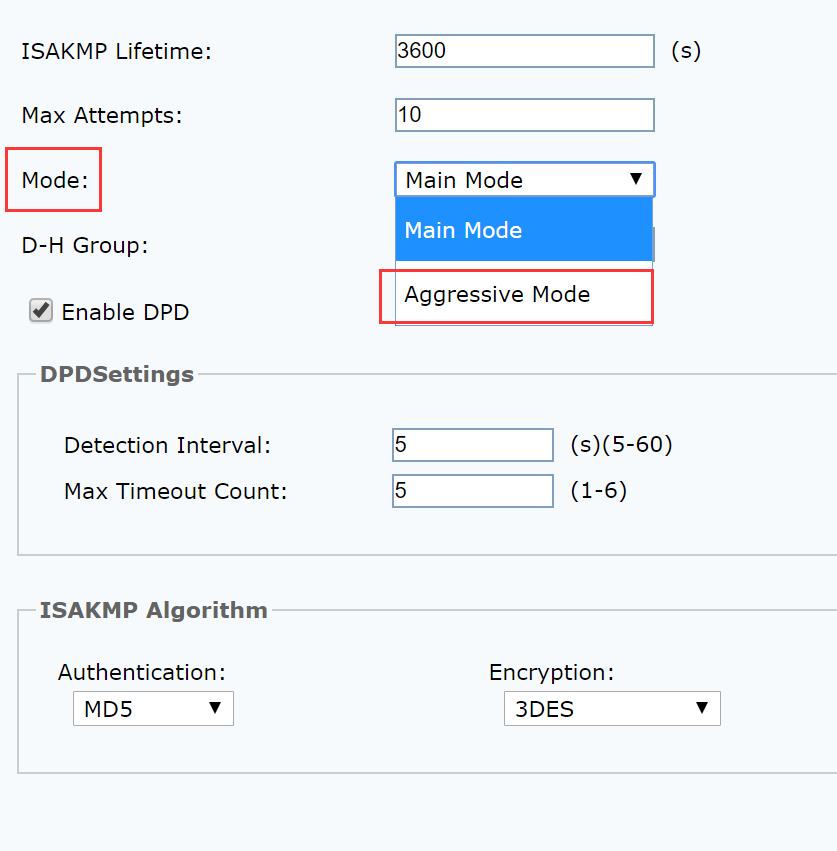Viewport: 837px width, 851px height.
Task: Click the Authentication label text
Action: tap(142, 672)
